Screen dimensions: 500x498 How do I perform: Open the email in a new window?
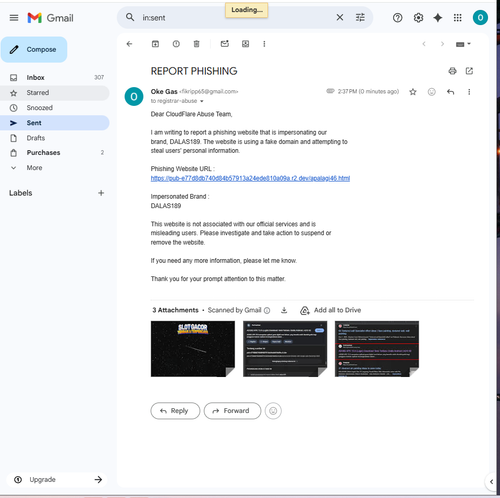pos(469,71)
